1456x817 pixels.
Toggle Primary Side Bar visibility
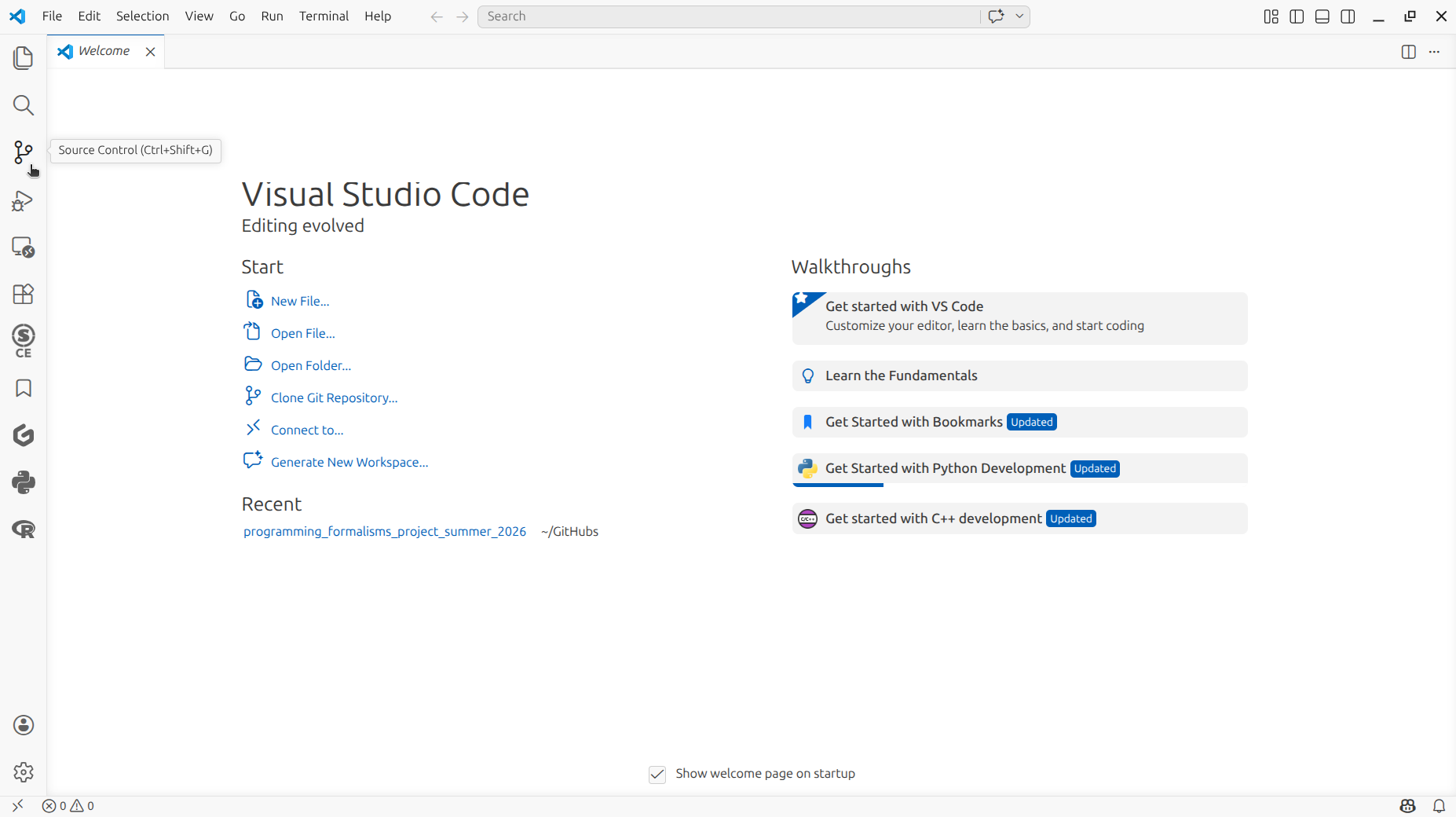[x=1297, y=16]
